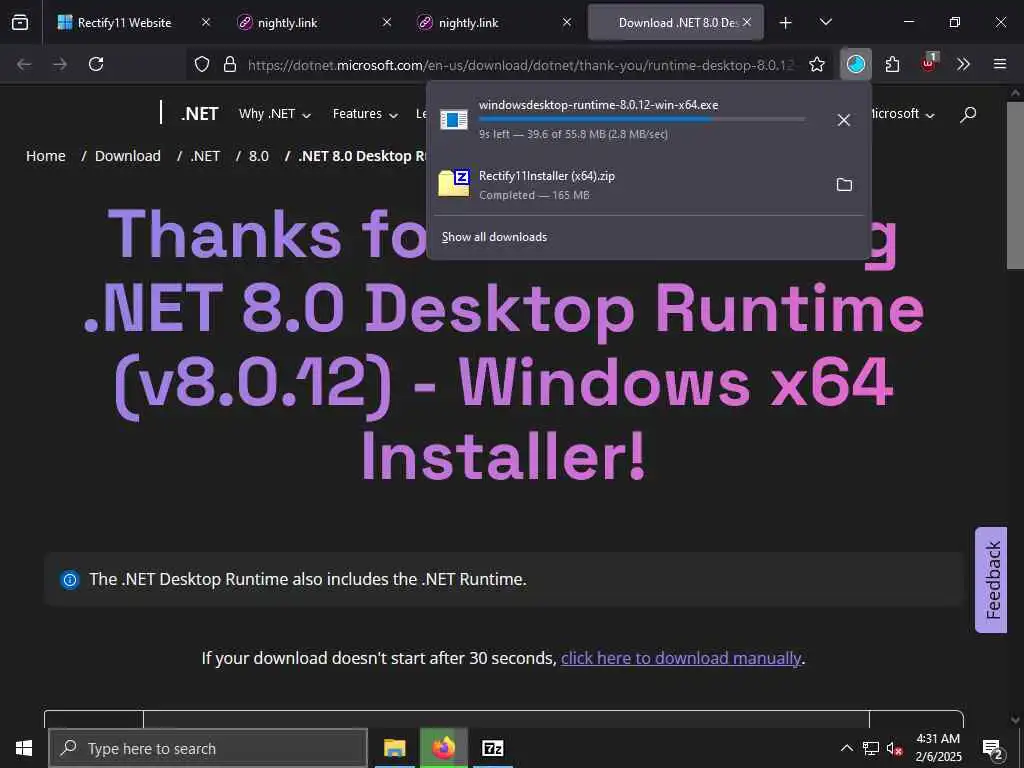Toggle the downloads panel button
The height and width of the screenshot is (768, 1024).
coord(856,64)
